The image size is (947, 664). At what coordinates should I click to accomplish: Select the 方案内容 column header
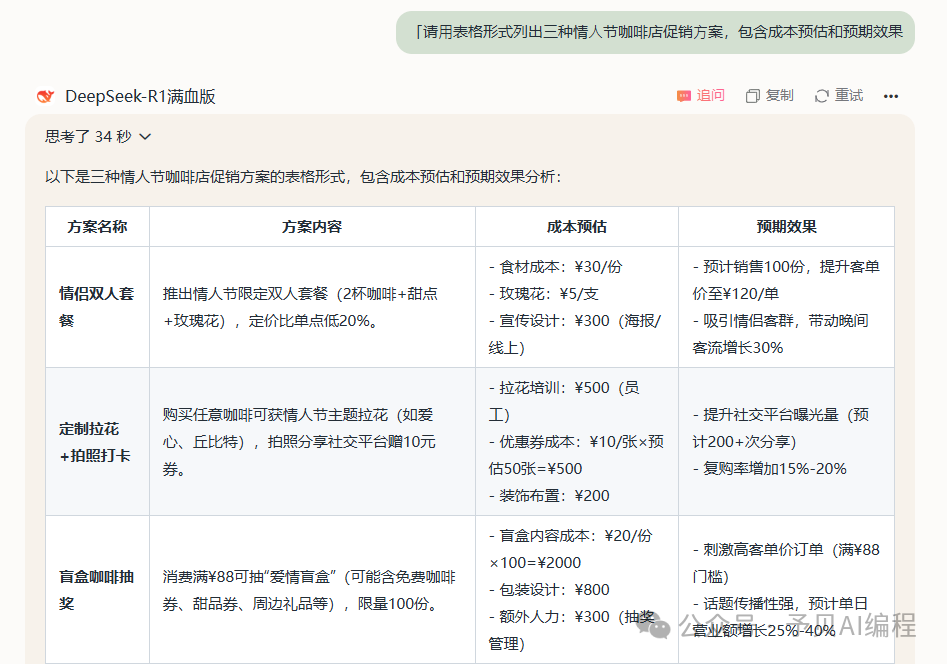tap(312, 227)
